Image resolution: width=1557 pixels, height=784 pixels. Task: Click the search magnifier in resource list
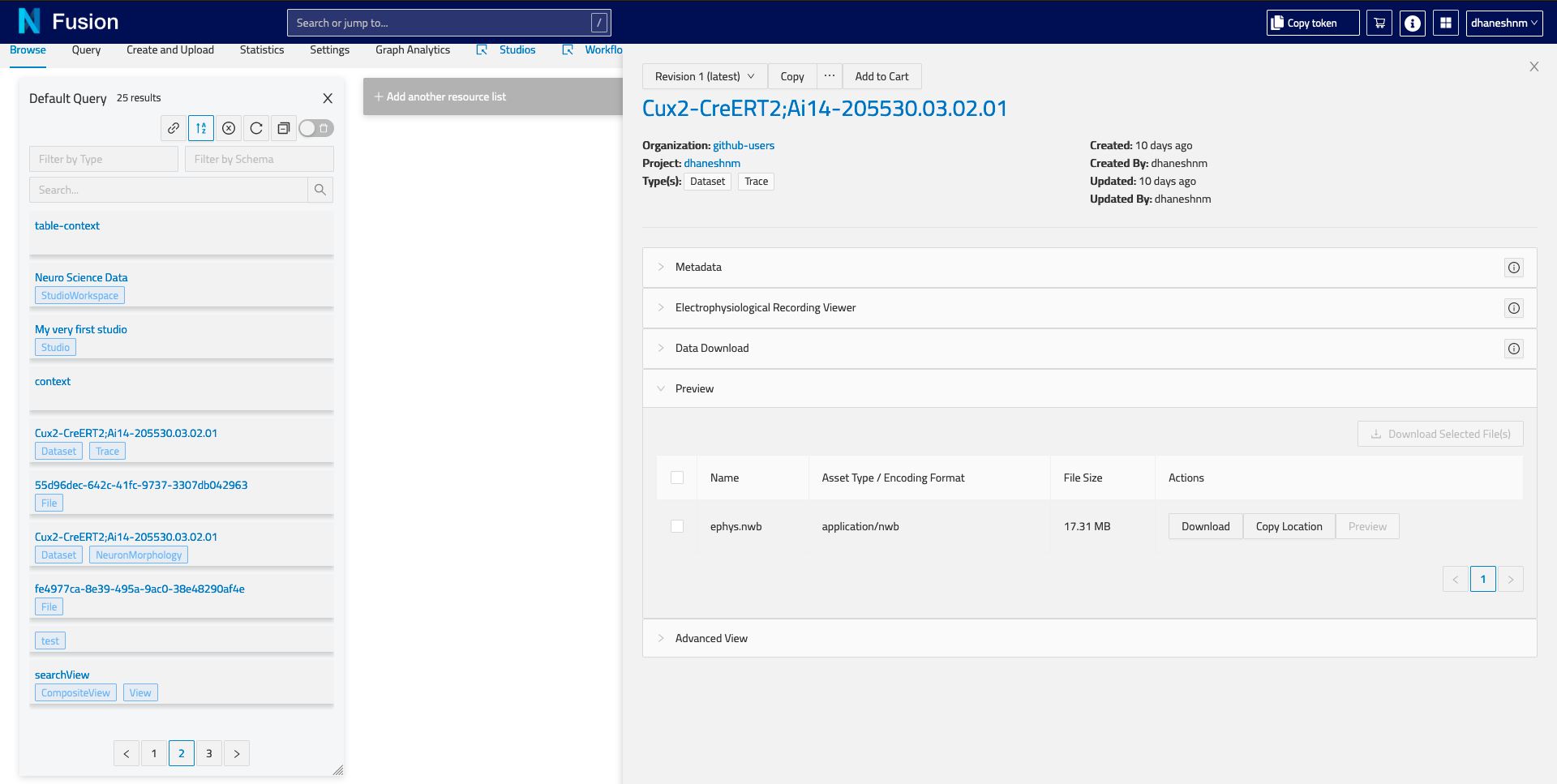320,190
